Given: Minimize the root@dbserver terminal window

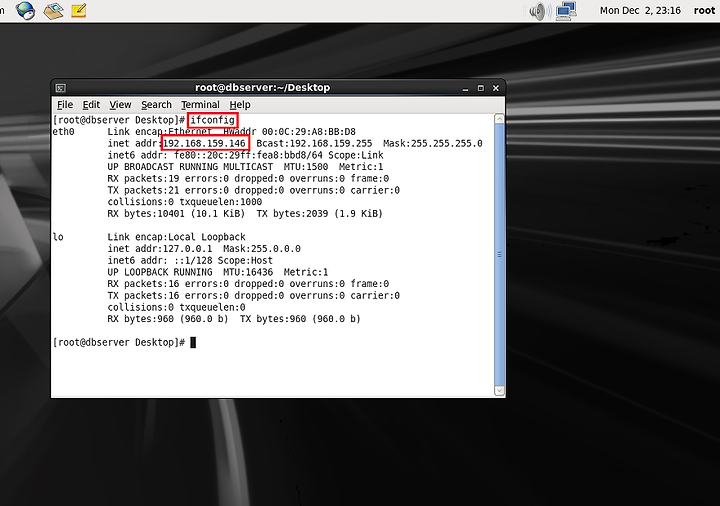Looking at the screenshot, I should tap(466, 88).
